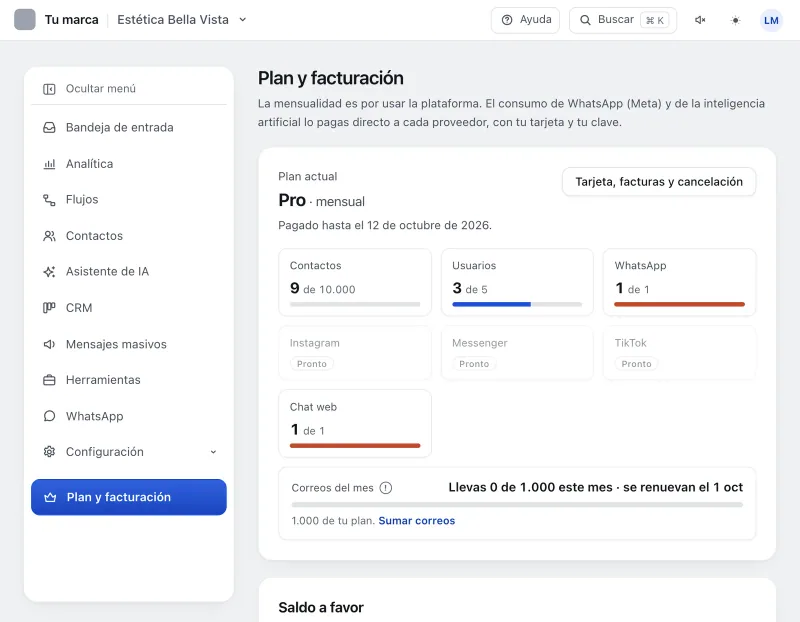Click the Analítica bar chart icon
The image size is (800, 622).
coord(49,164)
